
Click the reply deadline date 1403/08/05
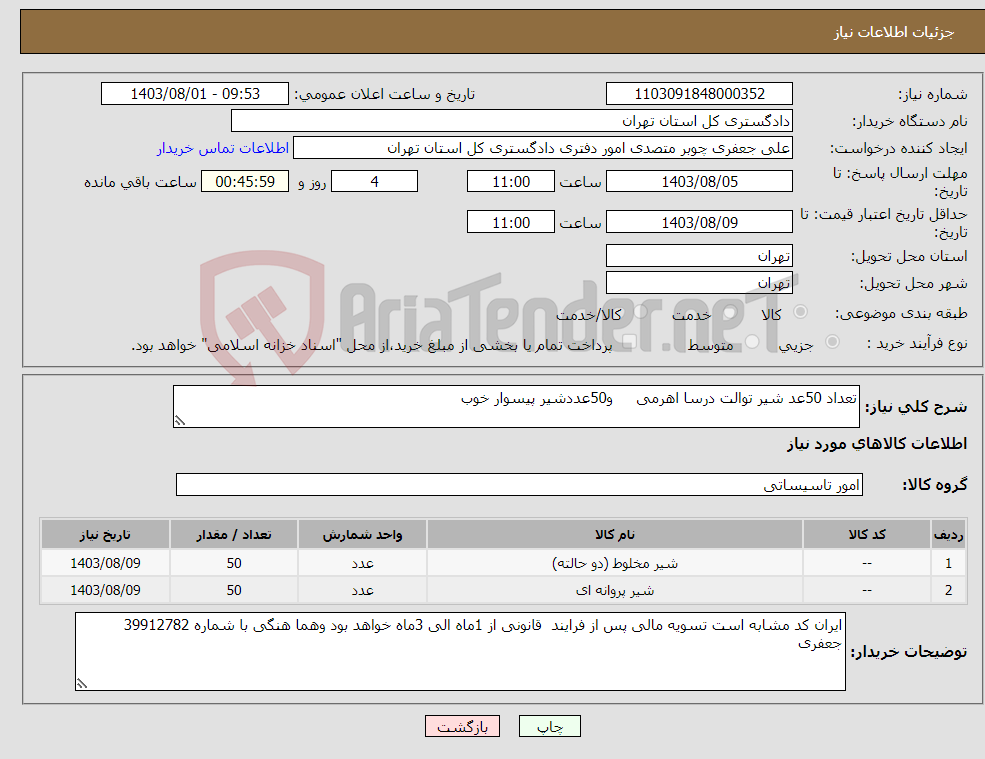[x=699, y=182]
